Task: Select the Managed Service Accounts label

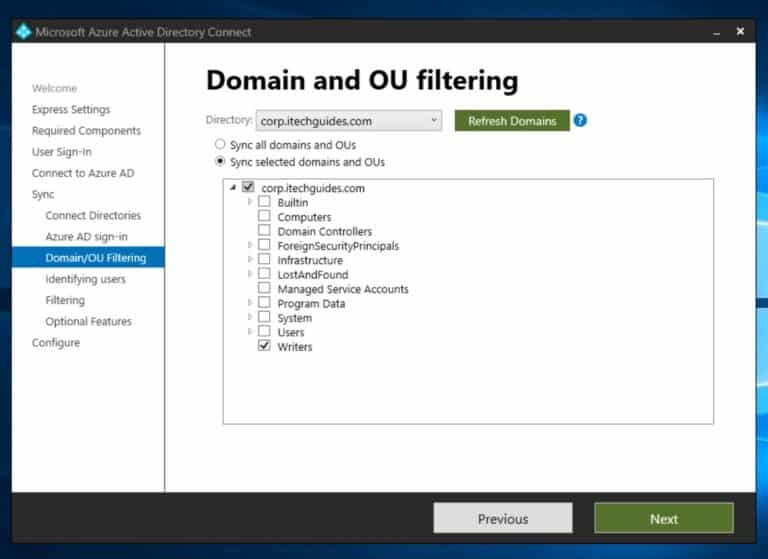Action: pyautogui.click(x=343, y=289)
